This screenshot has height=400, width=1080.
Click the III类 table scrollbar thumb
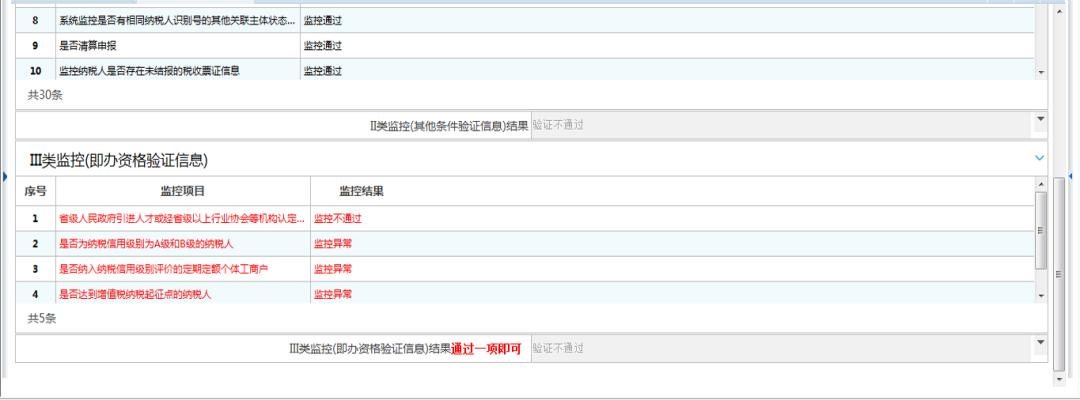point(1041,229)
